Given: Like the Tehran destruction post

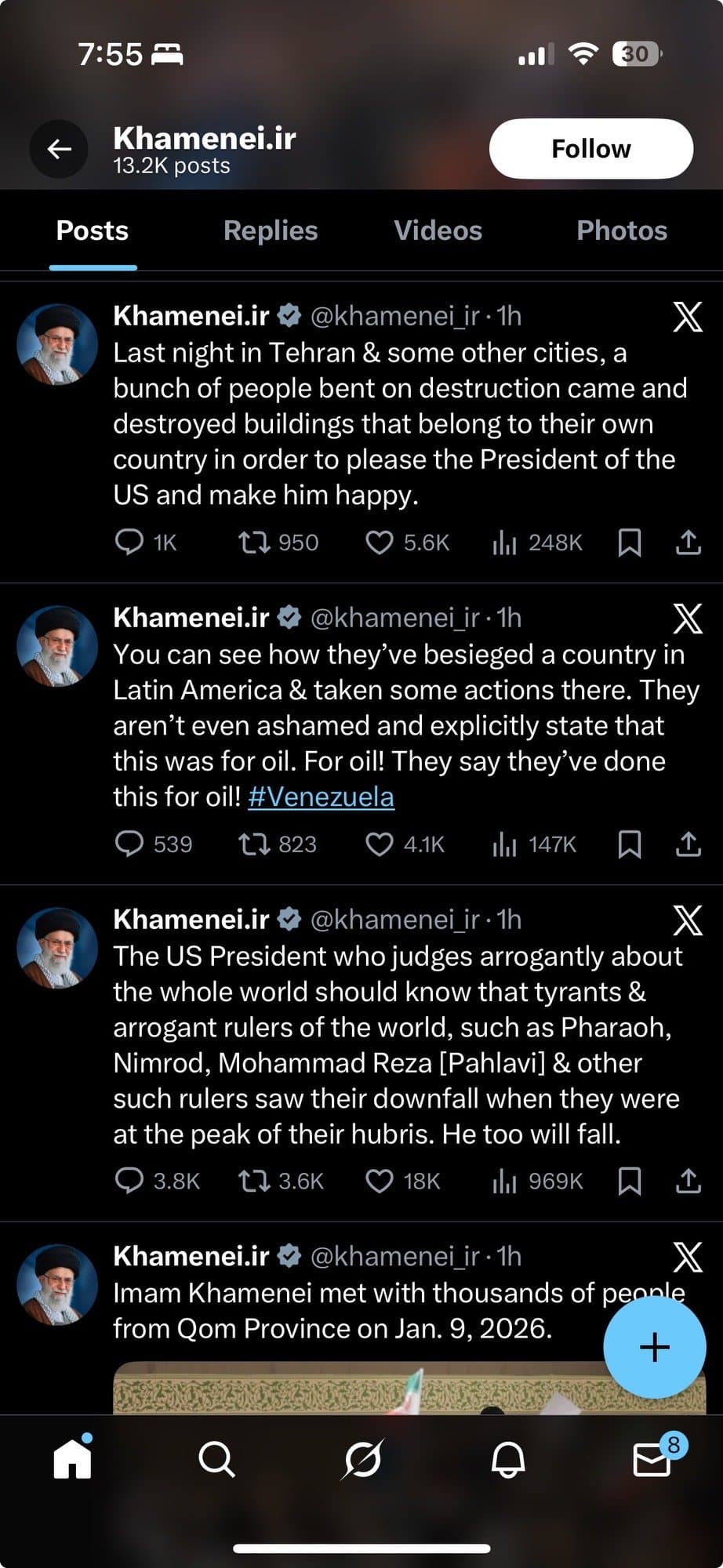Looking at the screenshot, I should tap(380, 543).
